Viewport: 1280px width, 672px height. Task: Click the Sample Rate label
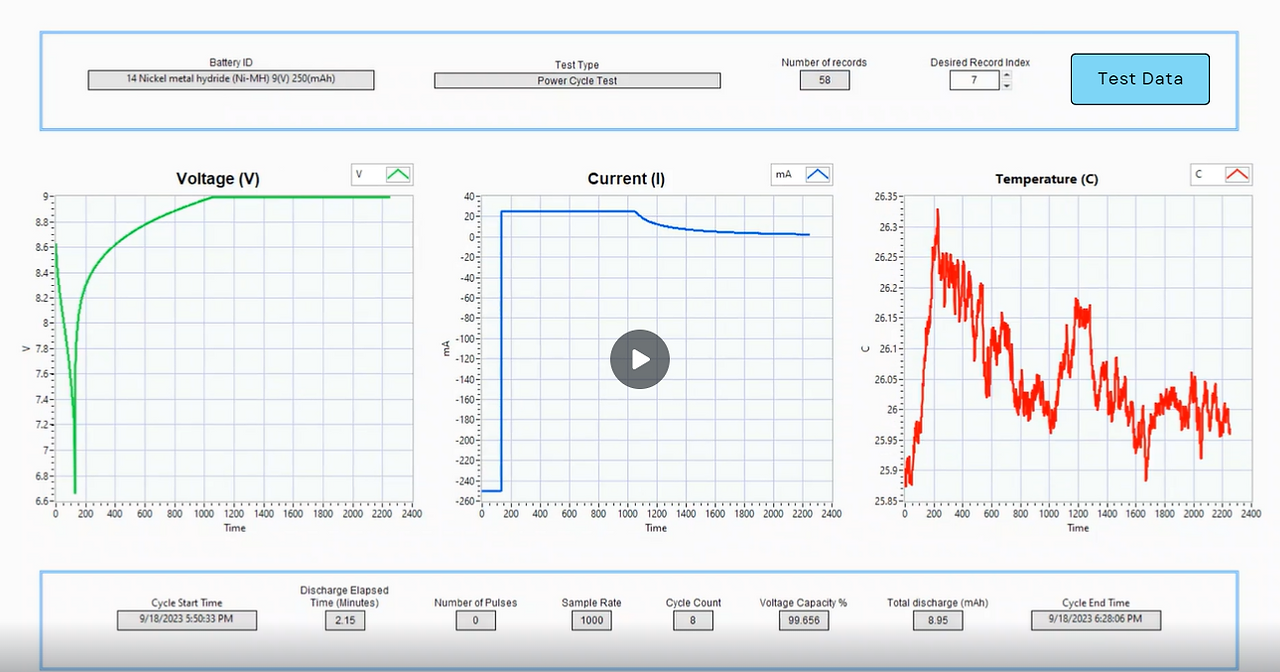(591, 603)
